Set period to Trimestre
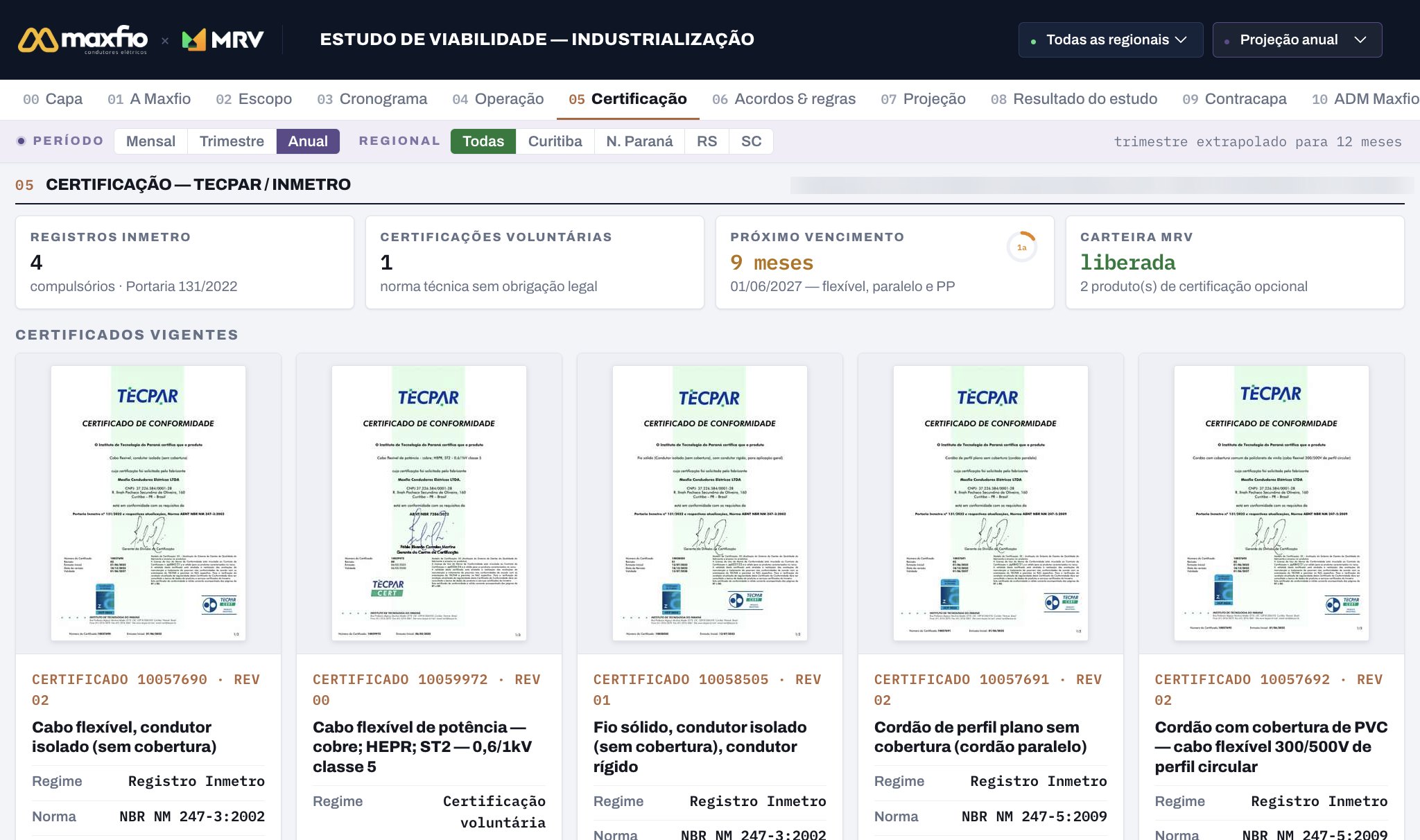 (232, 141)
